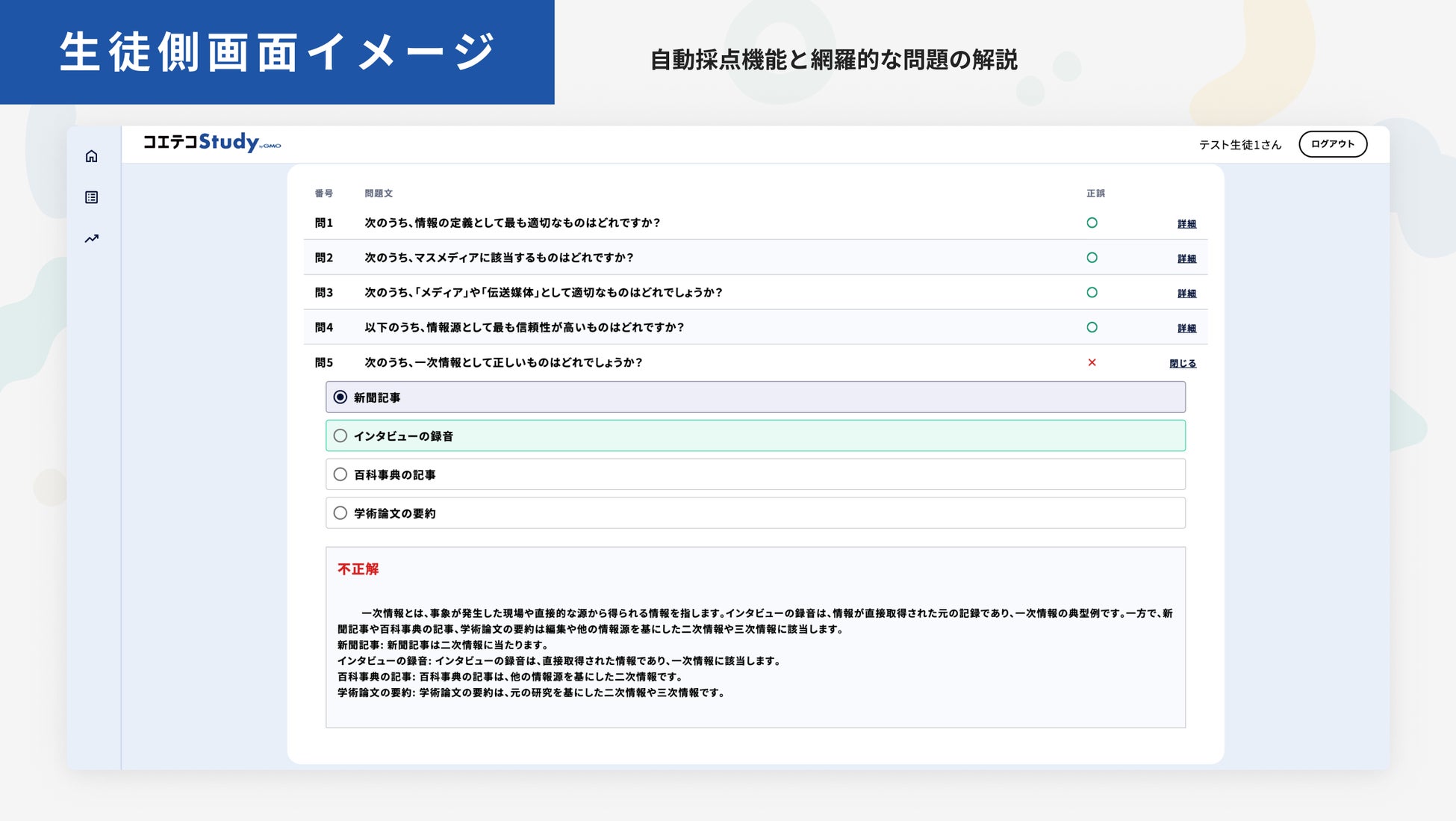This screenshot has height=821, width=1456.
Task: Select the インタビューの録音 radio option
Action: click(340, 436)
